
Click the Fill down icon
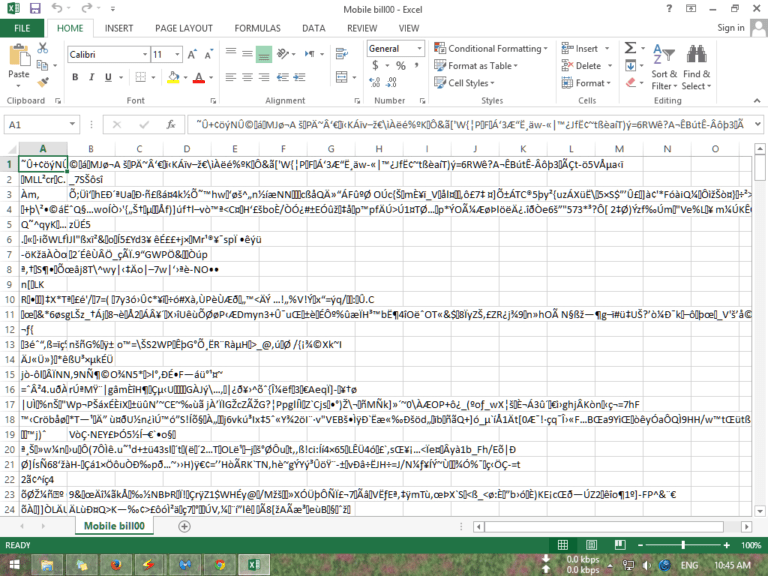(x=630, y=65)
